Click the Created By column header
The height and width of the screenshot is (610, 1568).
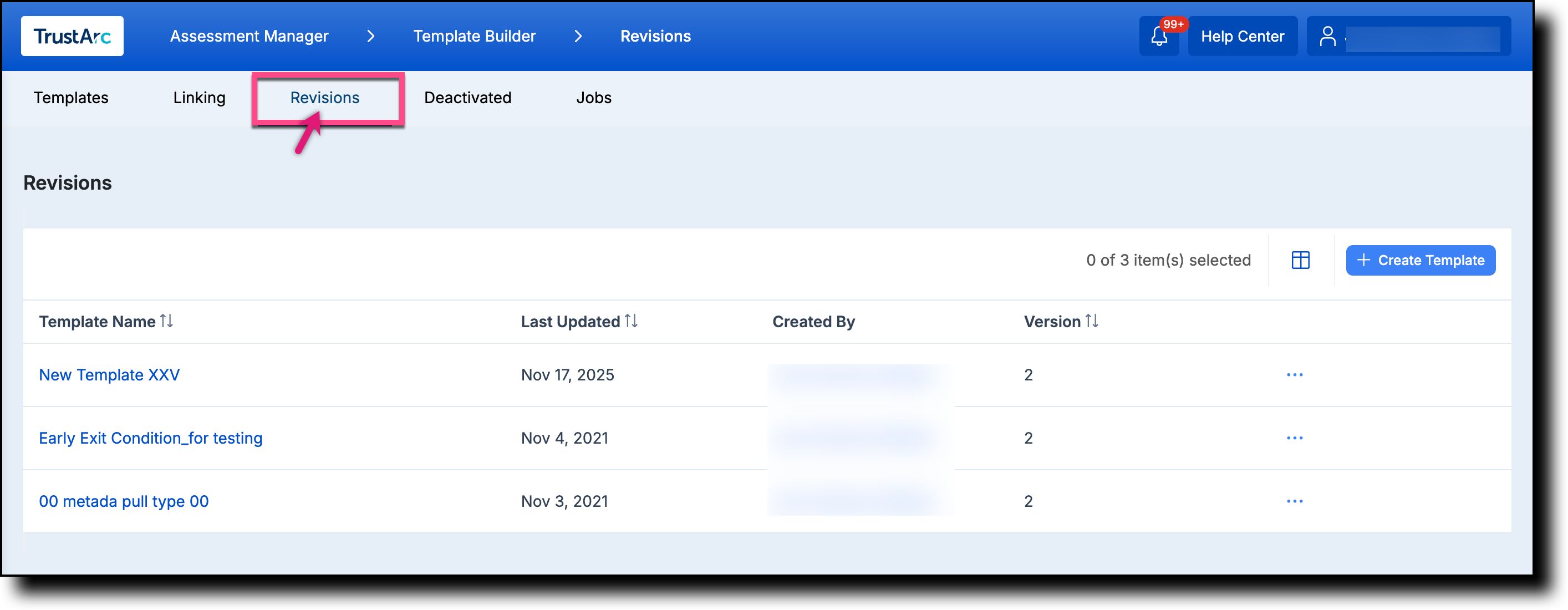coord(813,322)
